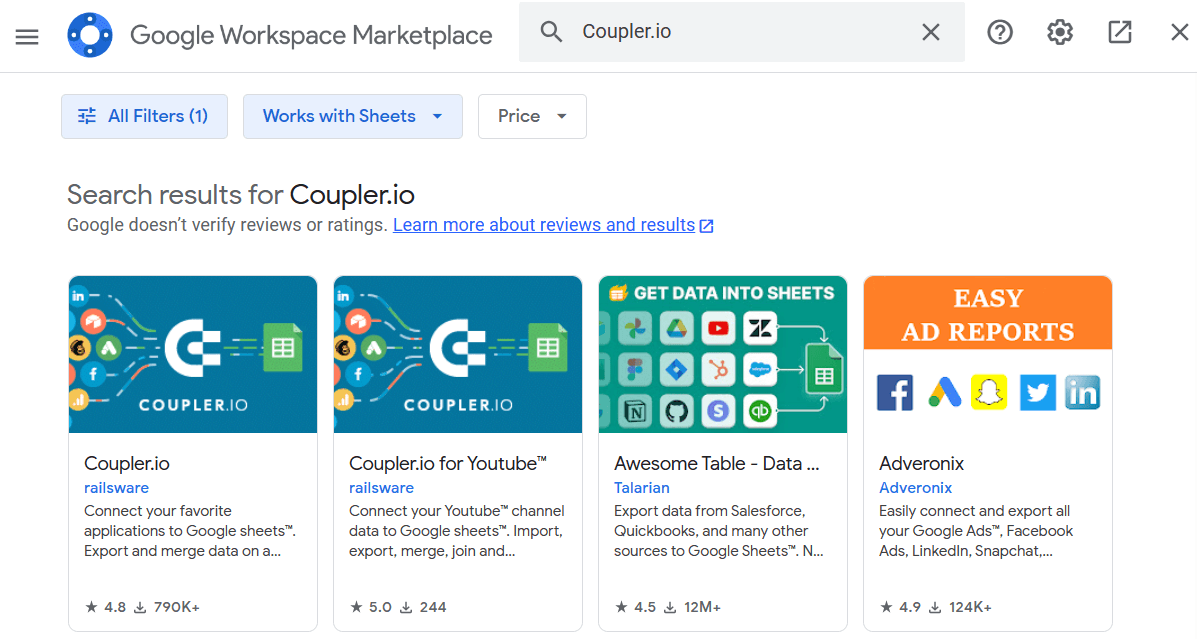Click the Google Workspace Marketplace logo

point(89,35)
